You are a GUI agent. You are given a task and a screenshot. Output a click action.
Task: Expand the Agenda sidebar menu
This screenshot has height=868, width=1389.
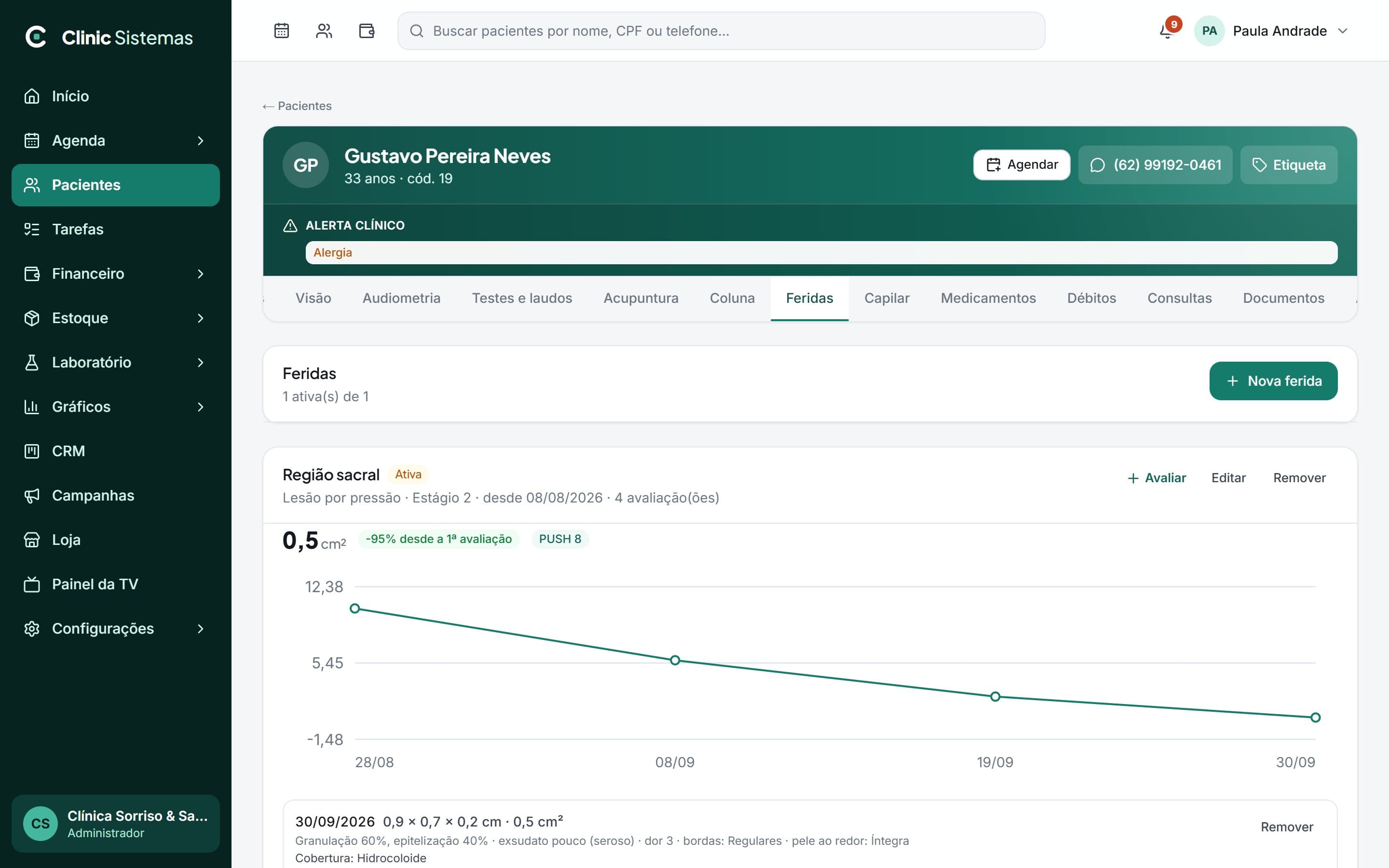coord(115,140)
